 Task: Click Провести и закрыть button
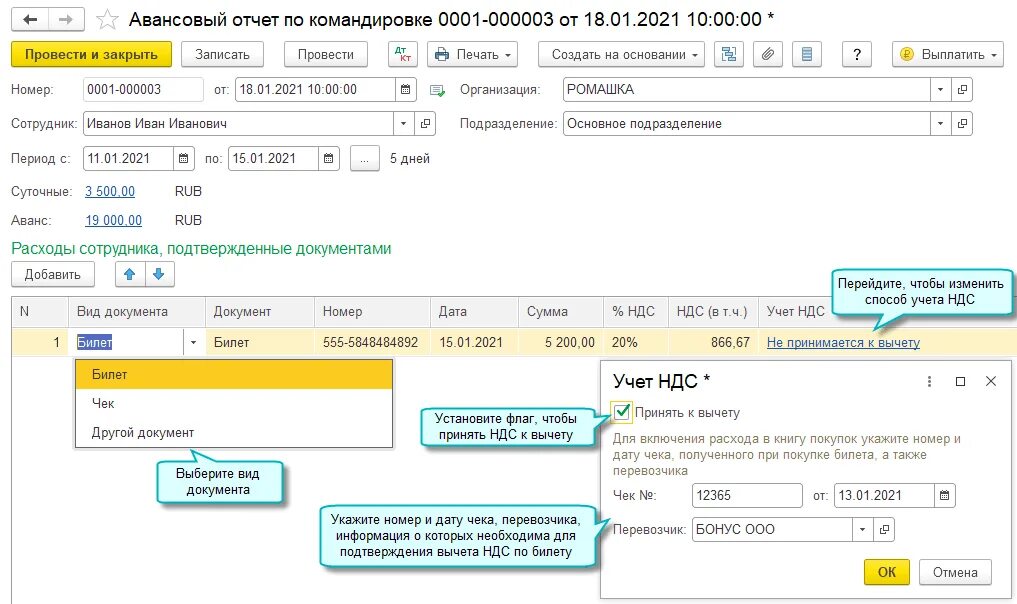coord(91,54)
